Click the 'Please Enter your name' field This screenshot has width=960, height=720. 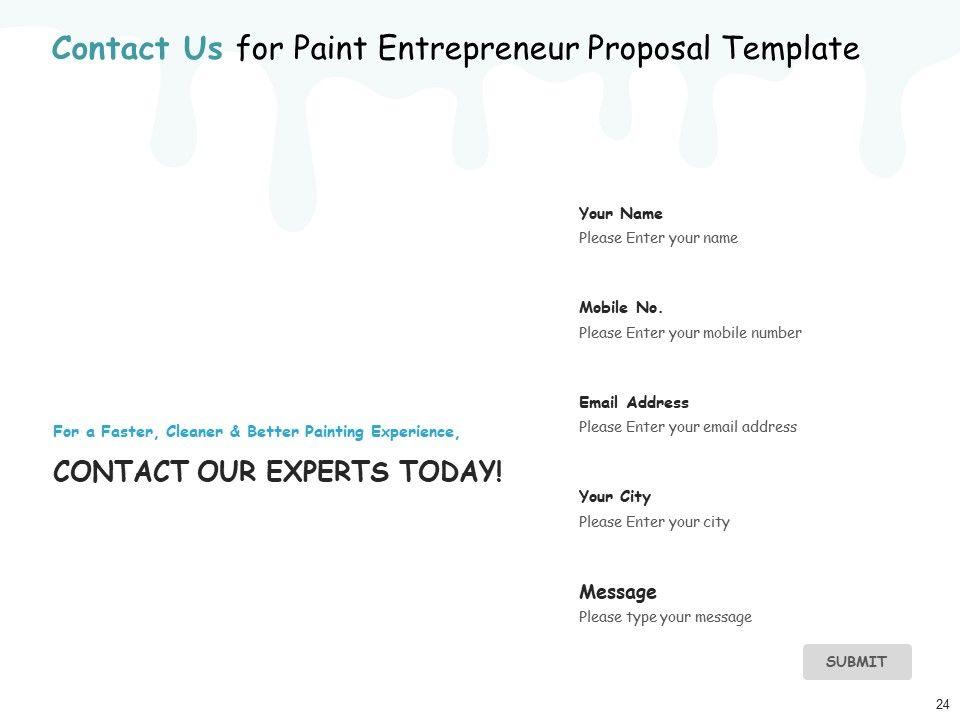pyautogui.click(x=658, y=238)
